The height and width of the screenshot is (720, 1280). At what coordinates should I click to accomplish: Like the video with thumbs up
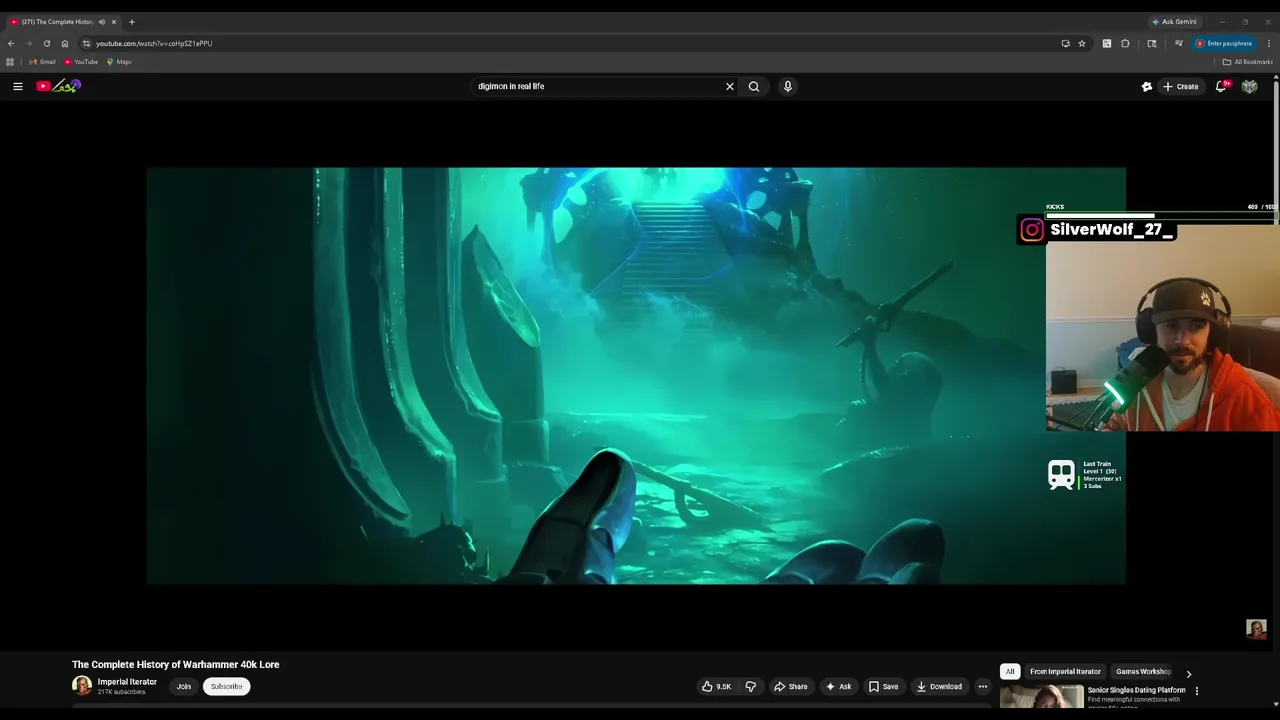point(716,686)
